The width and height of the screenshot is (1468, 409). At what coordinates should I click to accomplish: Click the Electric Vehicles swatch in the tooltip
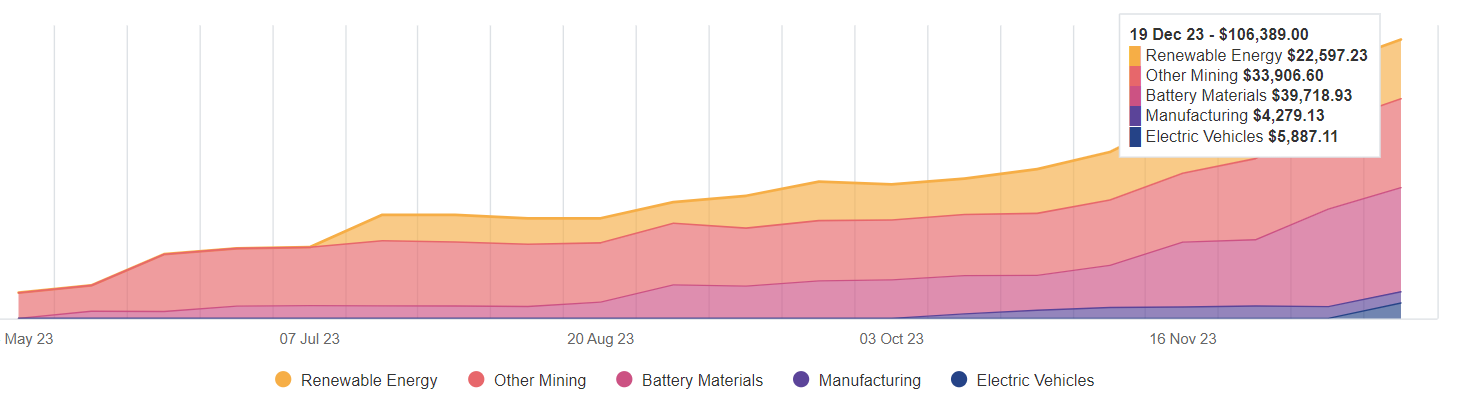click(1135, 137)
